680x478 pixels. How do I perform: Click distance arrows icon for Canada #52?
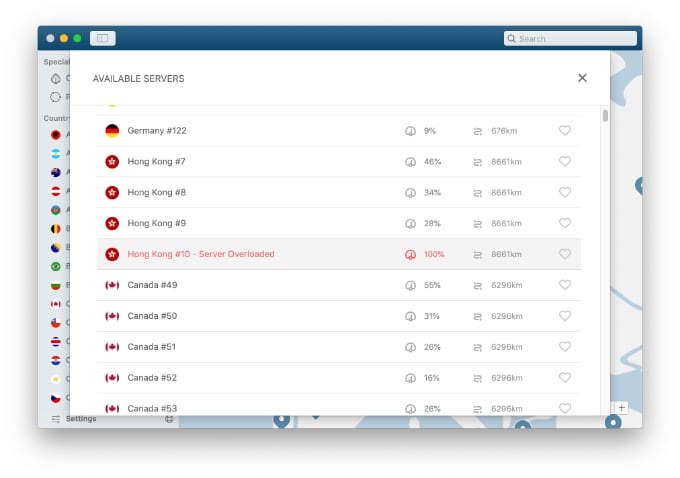coord(477,378)
